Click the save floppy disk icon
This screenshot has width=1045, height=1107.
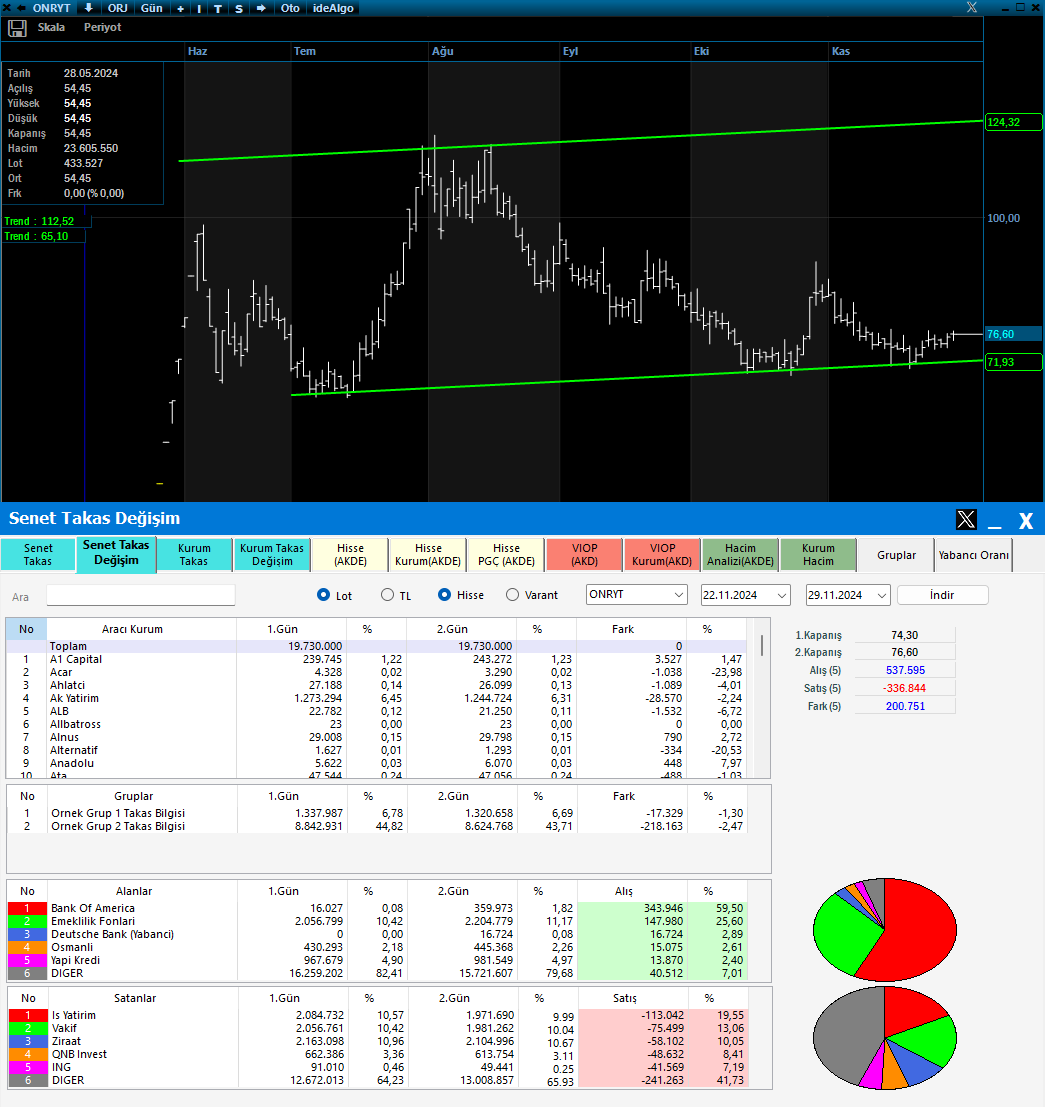point(18,28)
